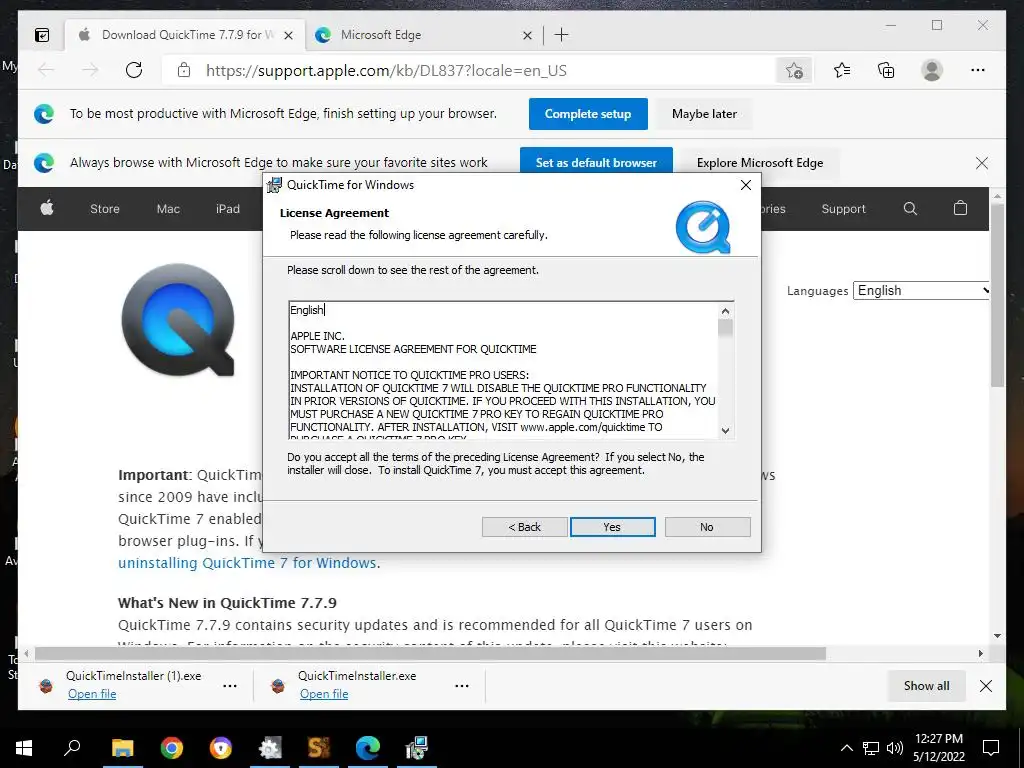Screen dimensions: 1024x768
Task: Click the Apple logo in site navigation
Action: [47, 208]
